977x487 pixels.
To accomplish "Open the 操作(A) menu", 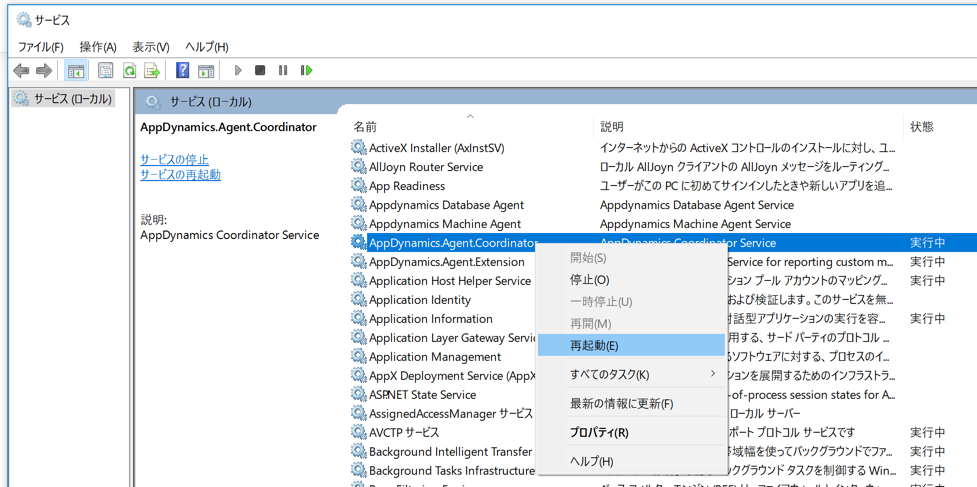I will point(98,47).
